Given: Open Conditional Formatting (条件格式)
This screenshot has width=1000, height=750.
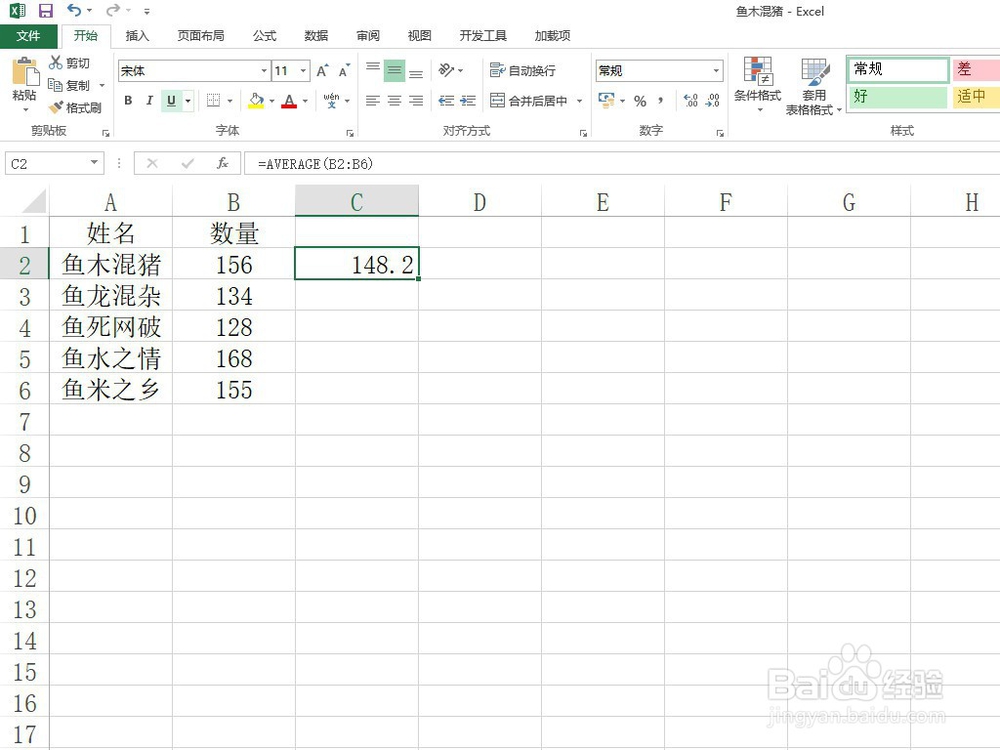Looking at the screenshot, I should pyautogui.click(x=758, y=85).
